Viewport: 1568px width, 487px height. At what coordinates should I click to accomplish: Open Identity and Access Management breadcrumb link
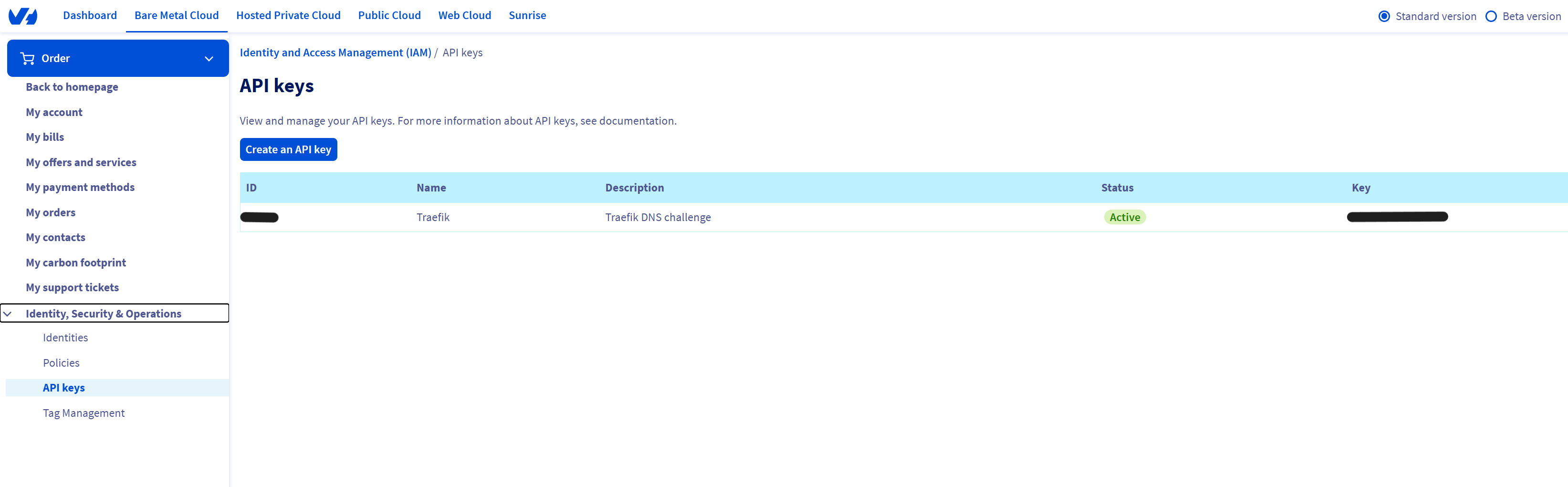tap(335, 53)
